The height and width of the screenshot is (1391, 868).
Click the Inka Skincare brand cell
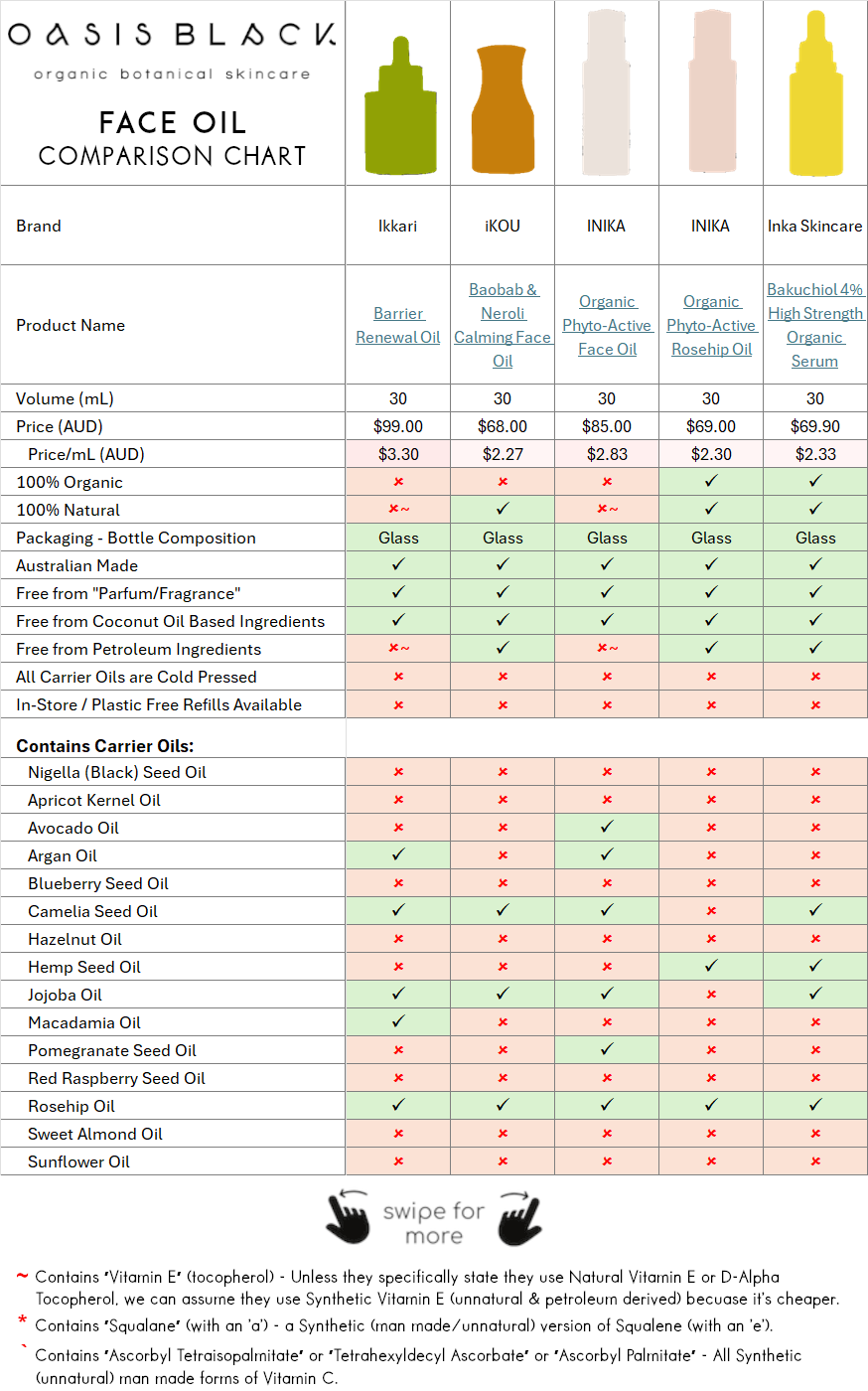click(815, 226)
